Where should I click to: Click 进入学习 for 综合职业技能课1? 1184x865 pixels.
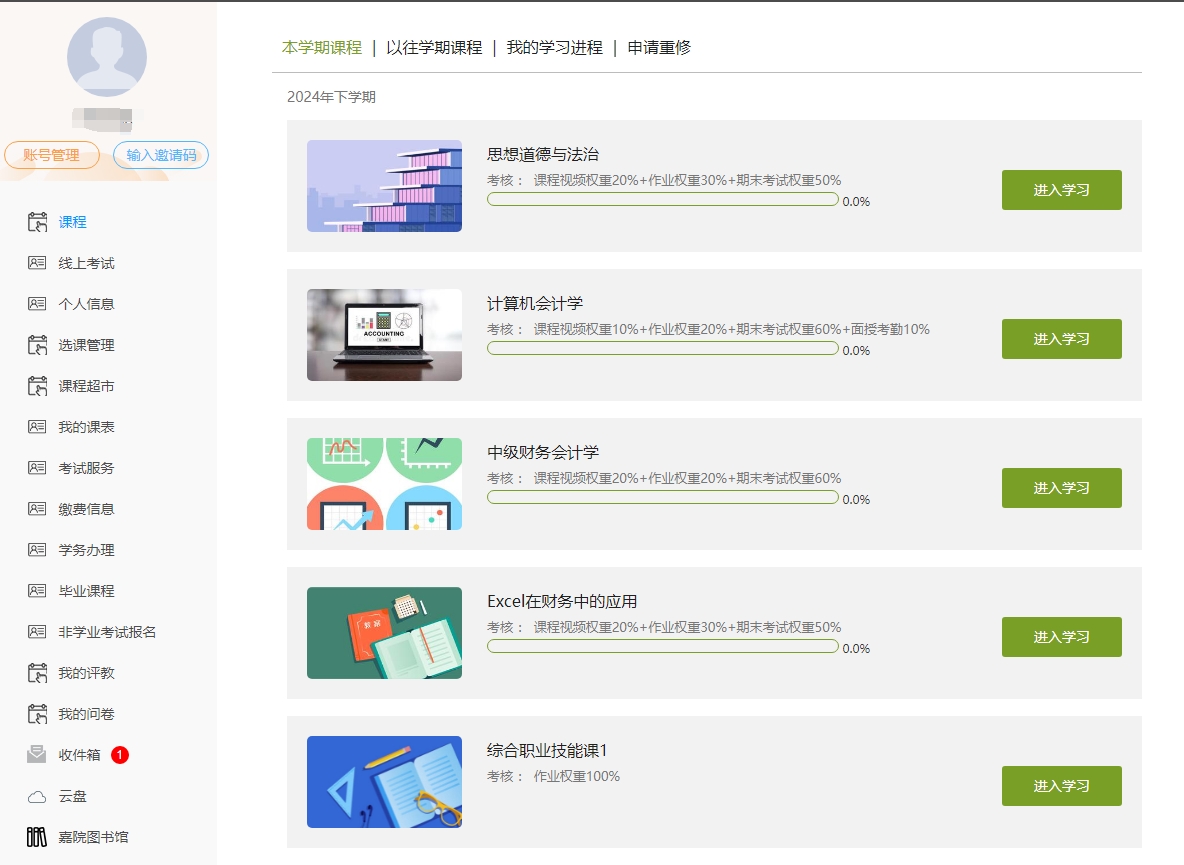click(1061, 786)
